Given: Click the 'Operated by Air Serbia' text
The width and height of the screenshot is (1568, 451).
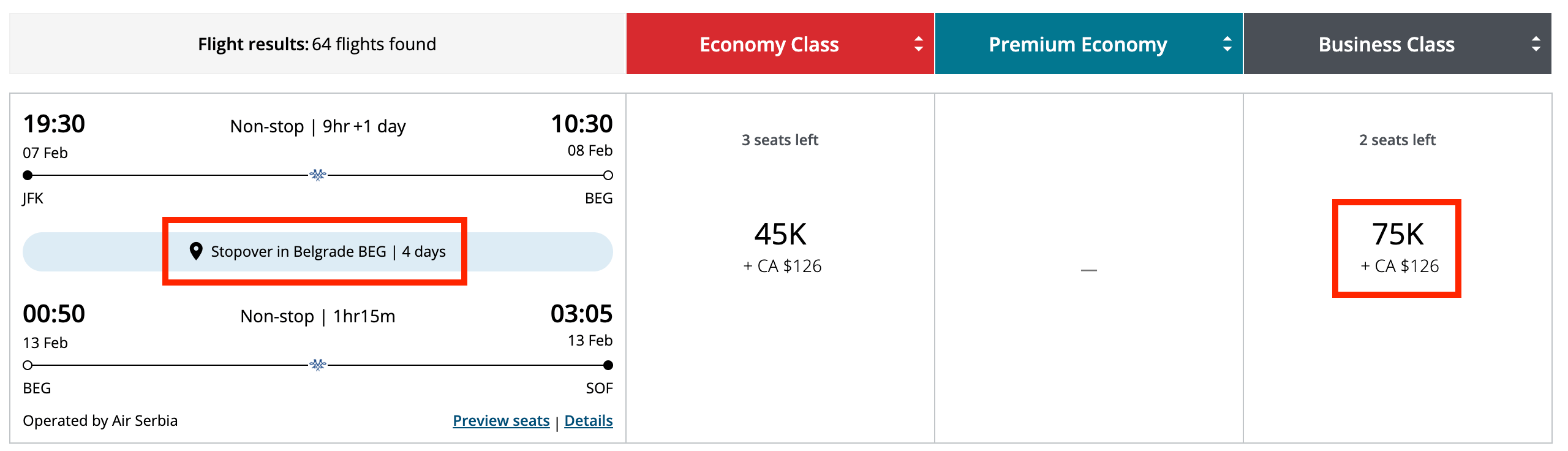Looking at the screenshot, I should [x=100, y=421].
